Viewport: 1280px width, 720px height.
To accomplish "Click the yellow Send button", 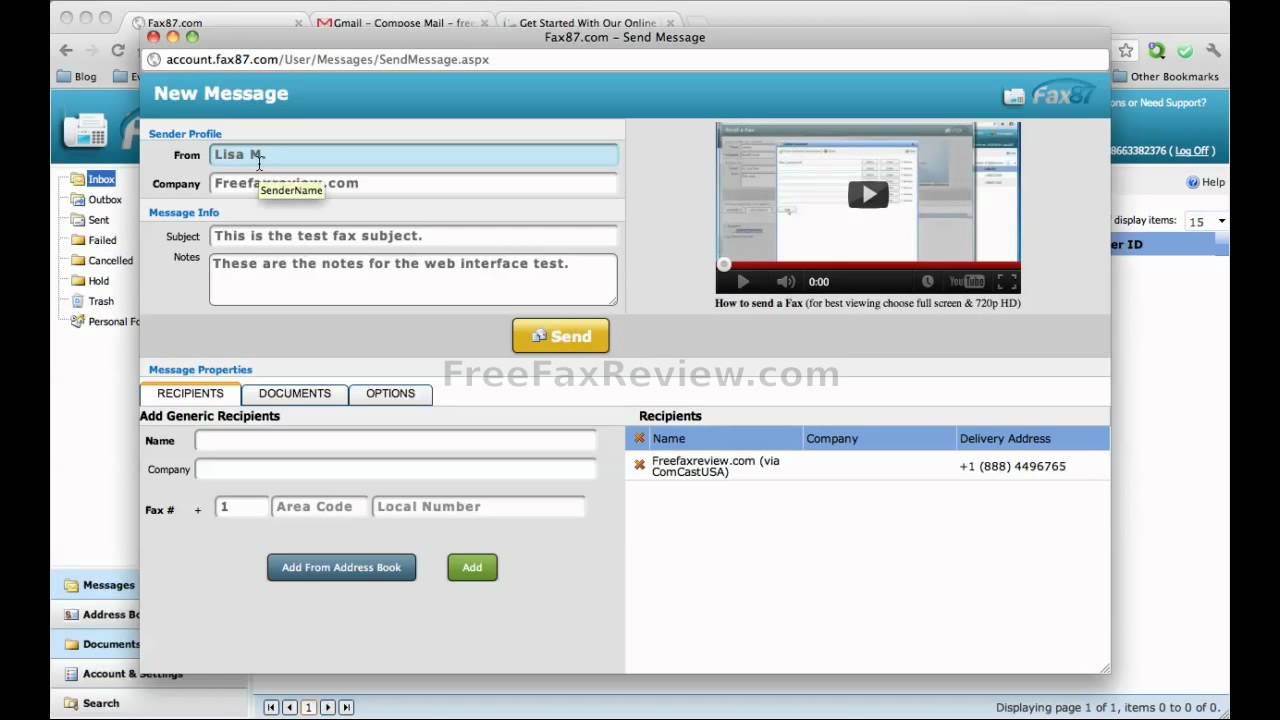I will (x=561, y=336).
